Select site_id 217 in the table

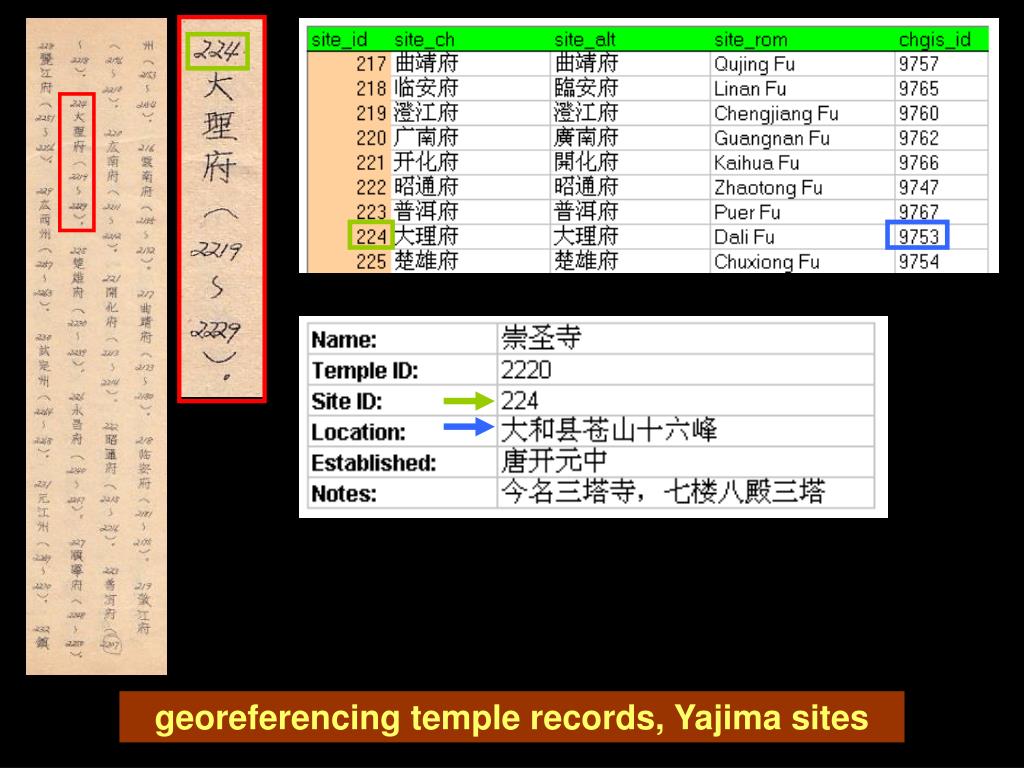click(x=371, y=64)
